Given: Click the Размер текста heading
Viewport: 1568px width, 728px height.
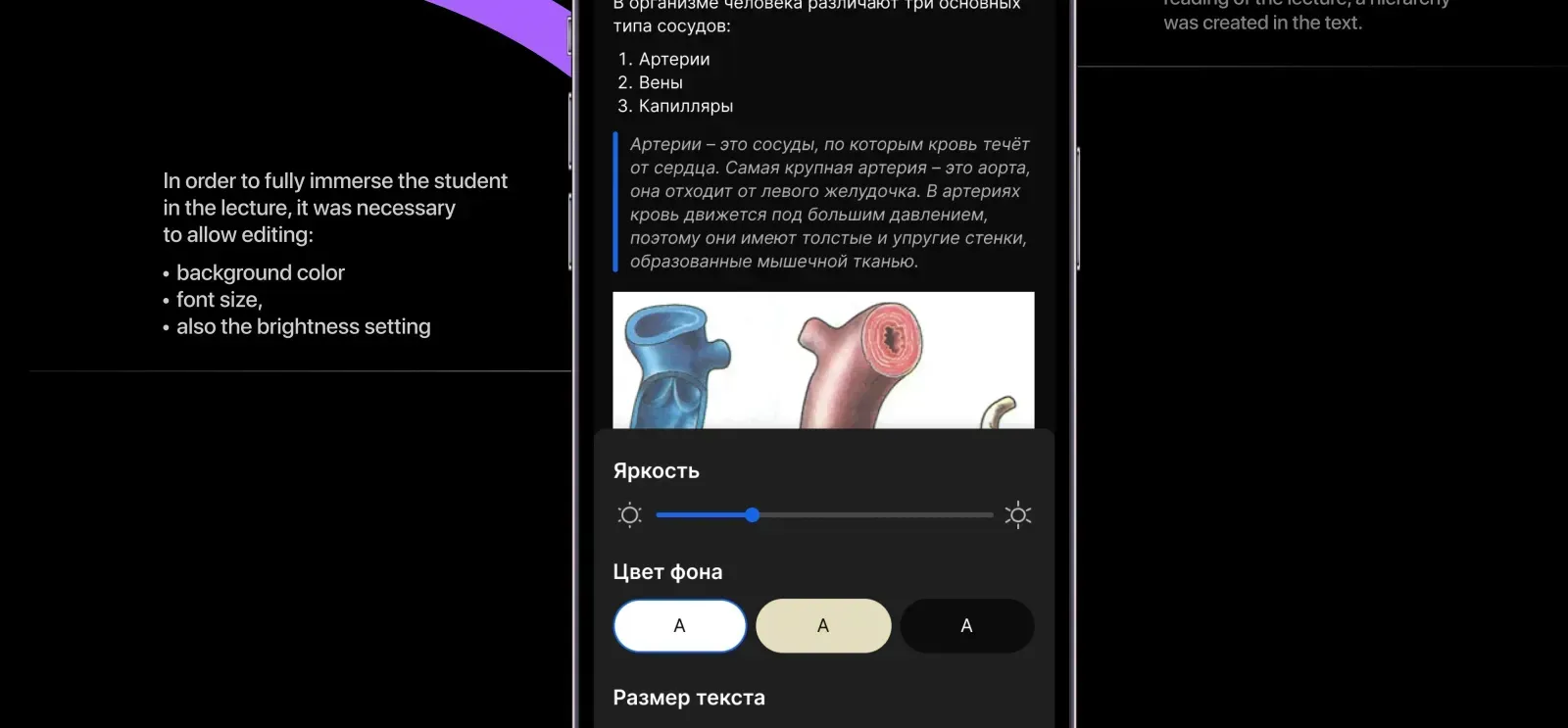Looking at the screenshot, I should point(689,698).
